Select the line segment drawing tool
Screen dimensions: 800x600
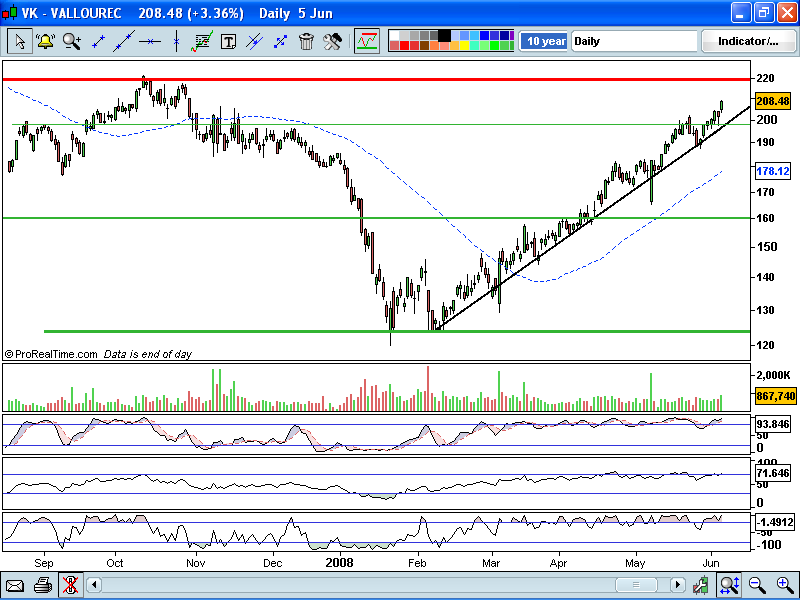(98, 41)
